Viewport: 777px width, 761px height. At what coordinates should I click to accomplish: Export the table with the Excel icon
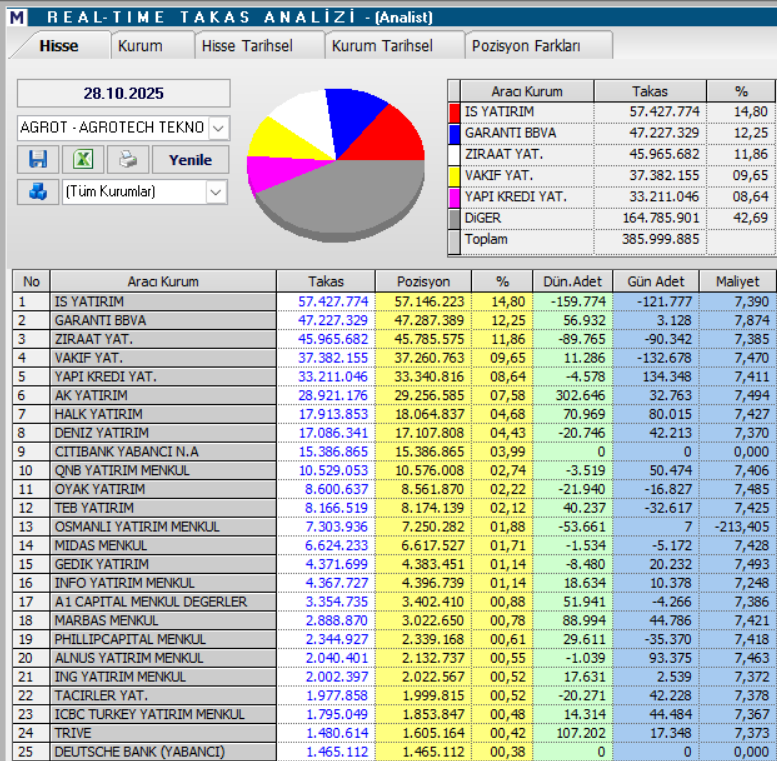click(x=82, y=159)
